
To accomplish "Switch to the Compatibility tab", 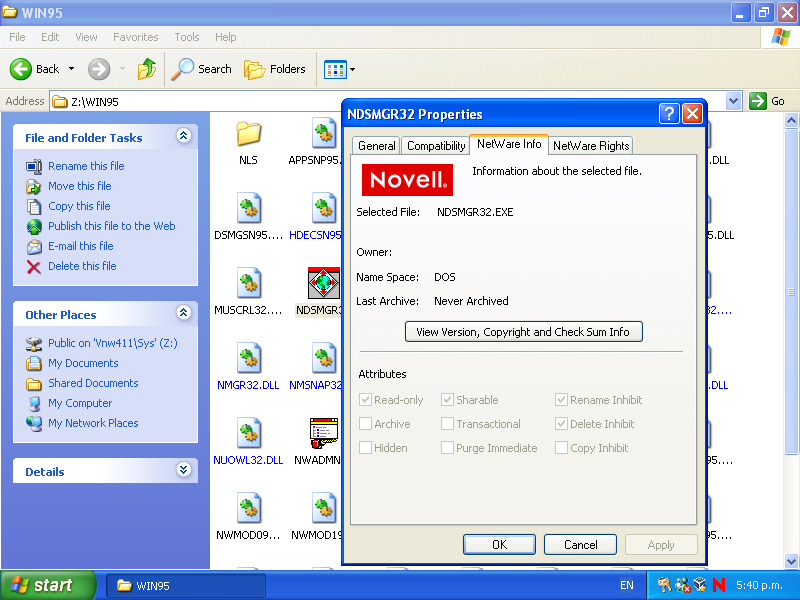I will click(436, 146).
